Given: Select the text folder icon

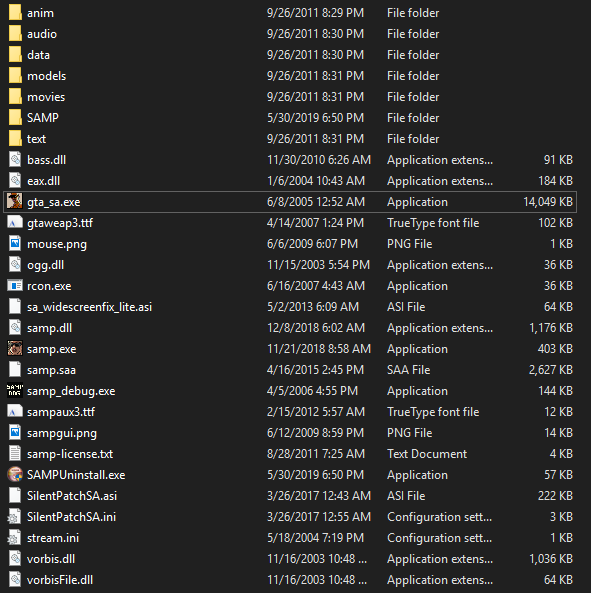Looking at the screenshot, I should [15, 138].
